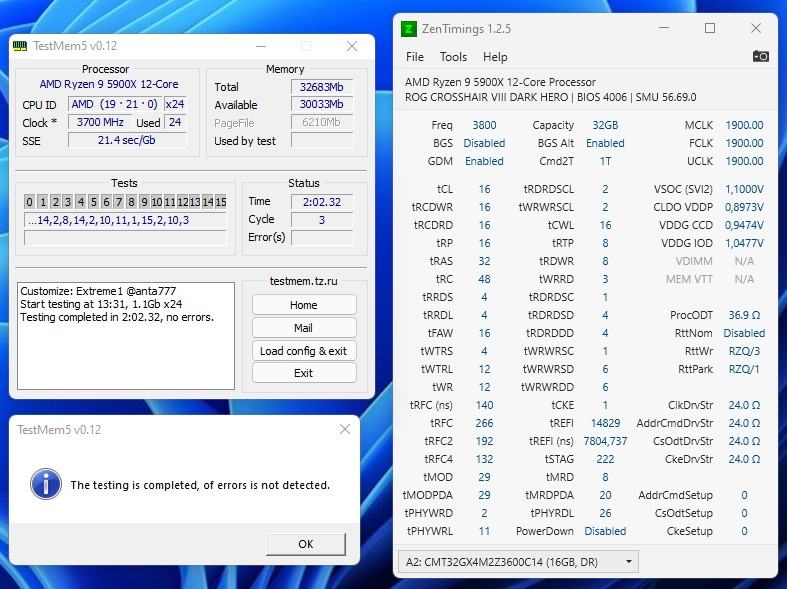Open the Help menu in ZenTimings
Screen dimensions: 787x589
(495, 57)
